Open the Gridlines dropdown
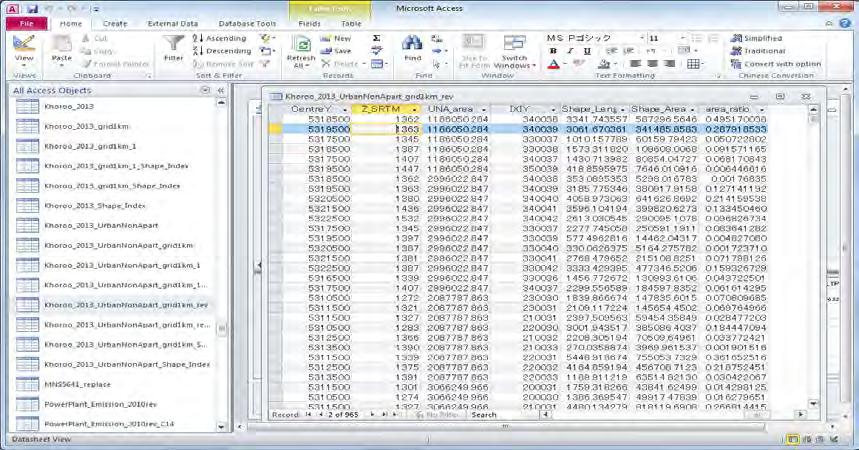 [x=695, y=64]
